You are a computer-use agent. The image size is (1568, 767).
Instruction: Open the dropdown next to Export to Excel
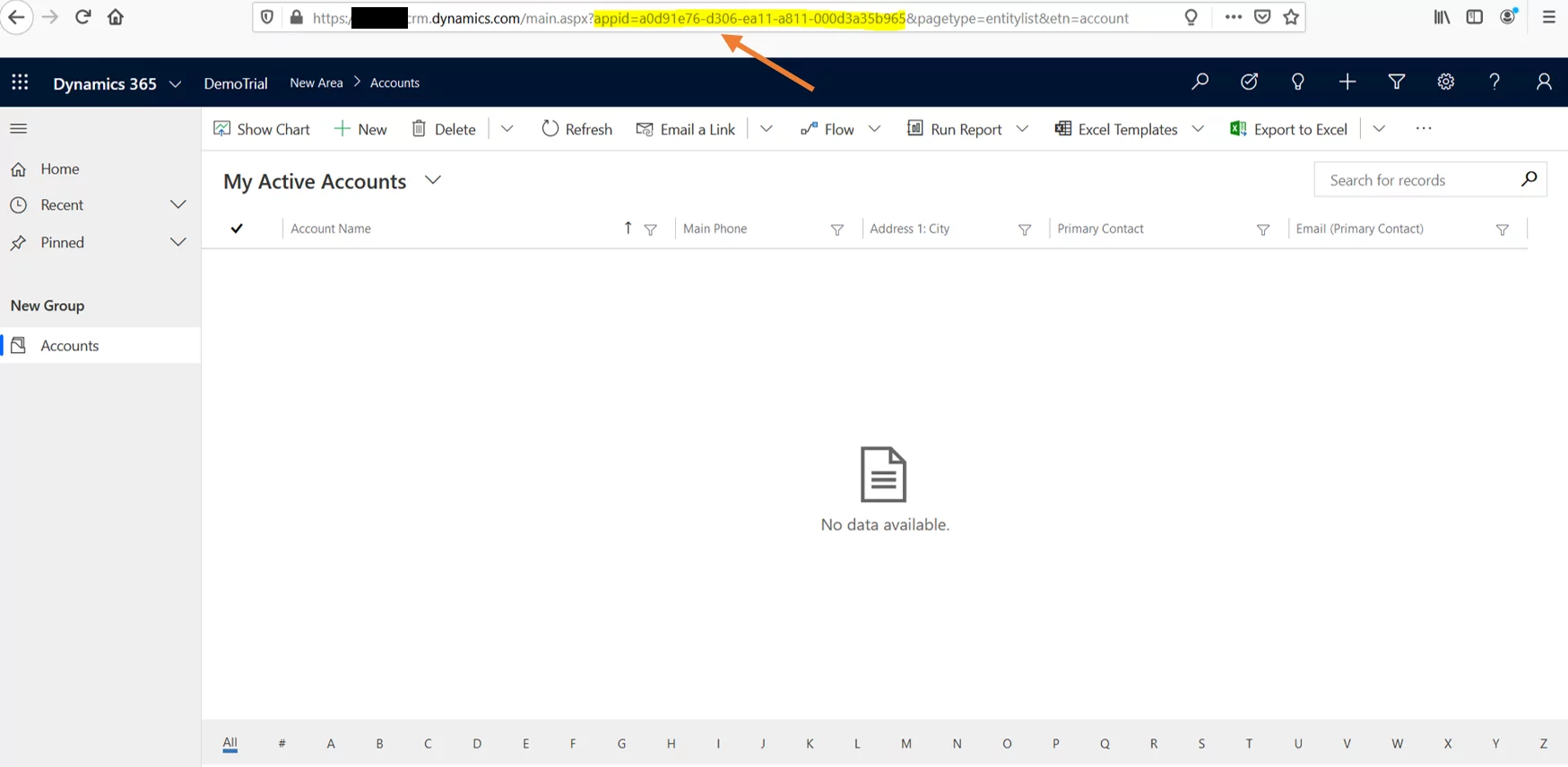pyautogui.click(x=1379, y=129)
